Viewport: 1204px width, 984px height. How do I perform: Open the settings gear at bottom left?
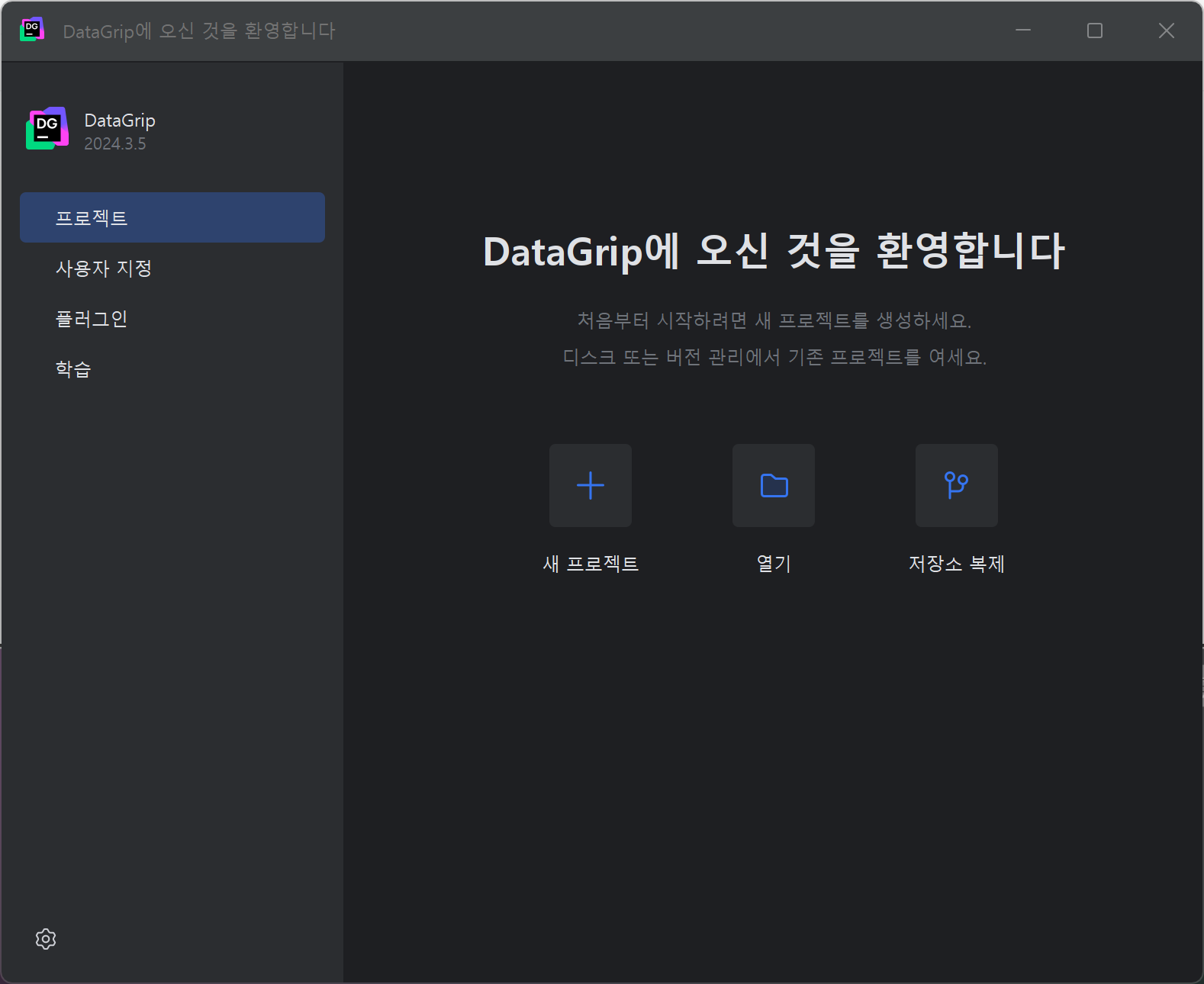46,939
